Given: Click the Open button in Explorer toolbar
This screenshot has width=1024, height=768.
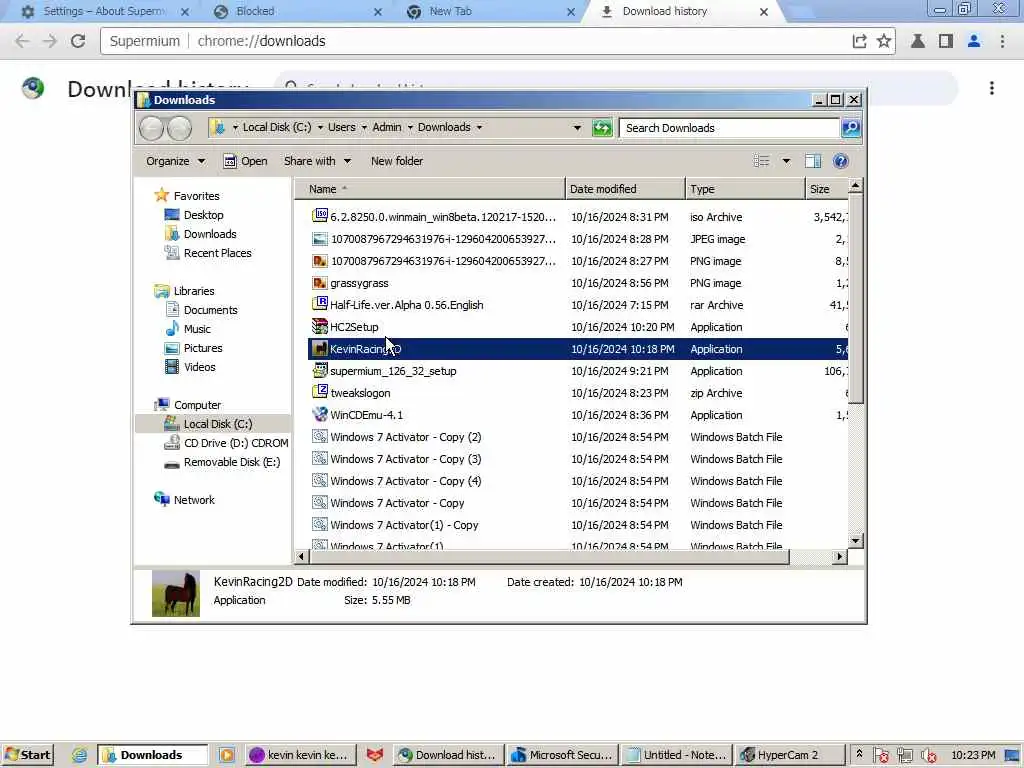Looking at the screenshot, I should (x=245, y=161).
